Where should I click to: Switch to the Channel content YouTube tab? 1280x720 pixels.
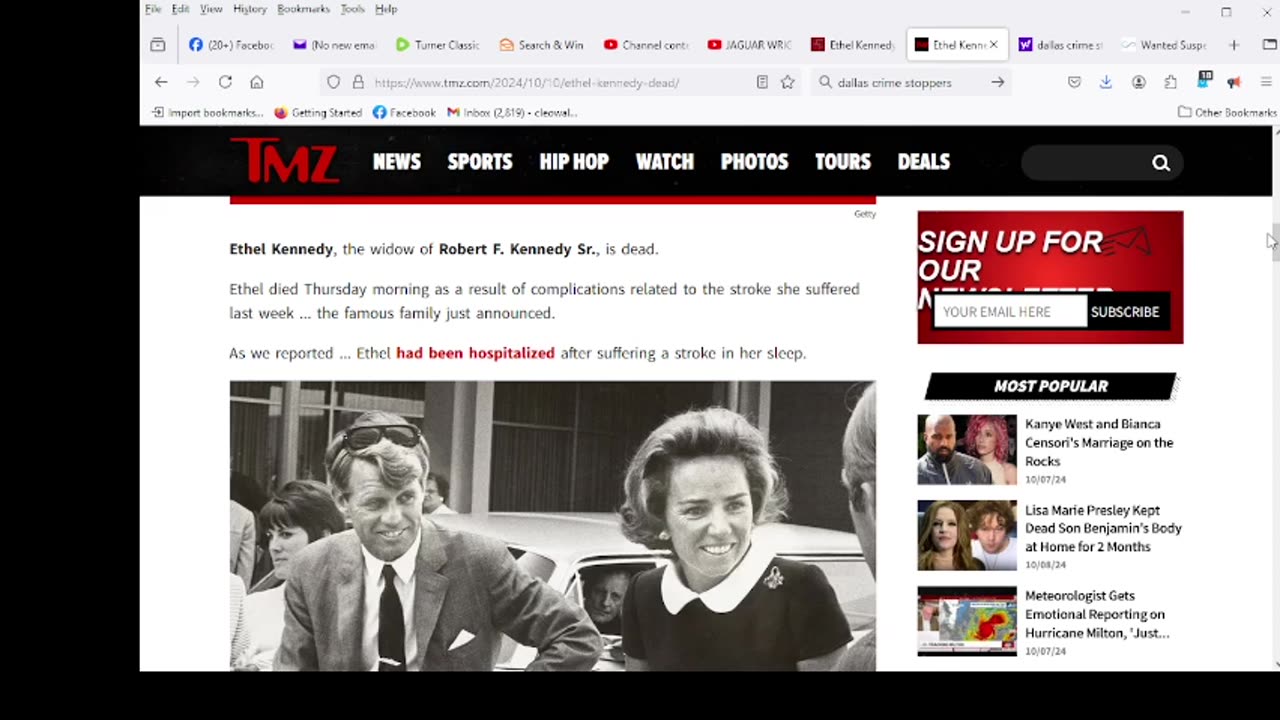coord(645,45)
